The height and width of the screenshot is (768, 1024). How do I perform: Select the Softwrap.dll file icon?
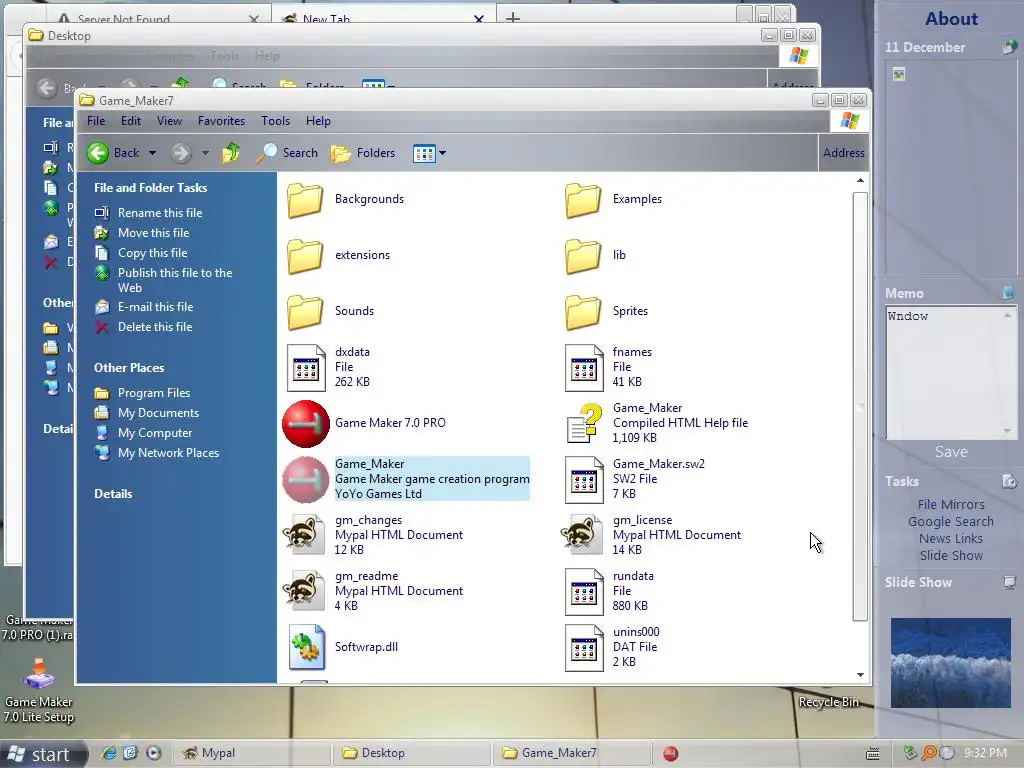point(306,647)
